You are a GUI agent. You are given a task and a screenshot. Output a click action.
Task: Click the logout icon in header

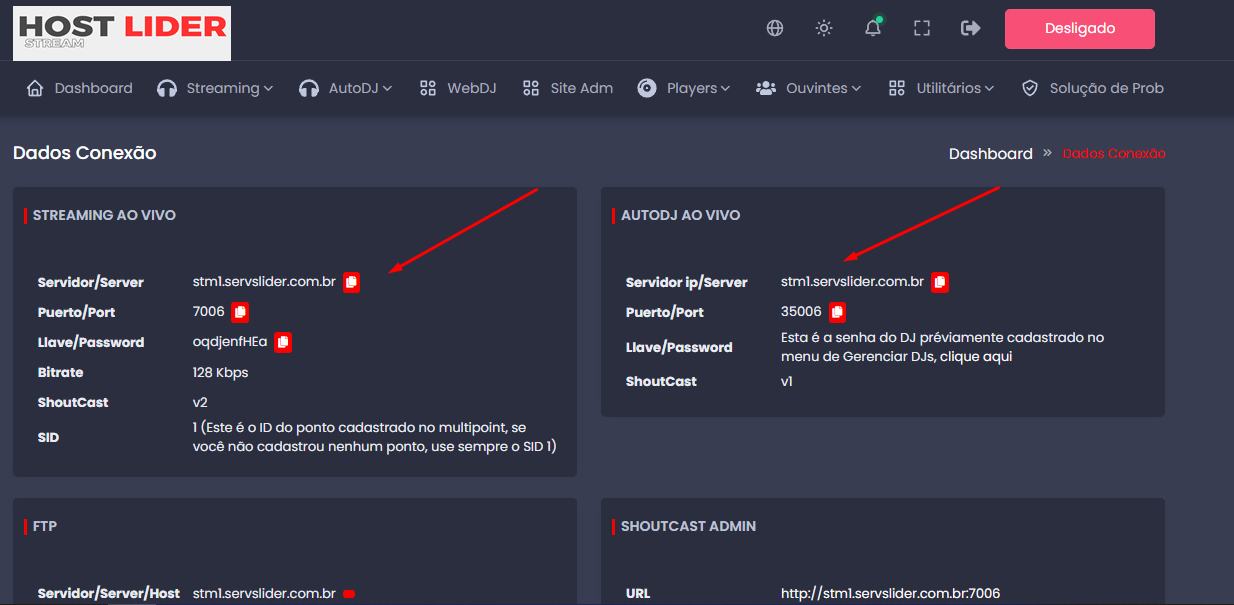(970, 28)
